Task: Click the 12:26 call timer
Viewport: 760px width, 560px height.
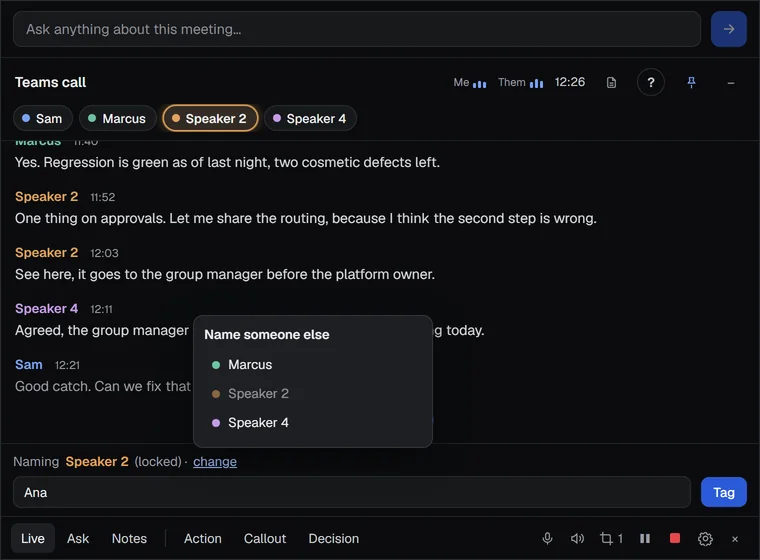Action: point(570,82)
